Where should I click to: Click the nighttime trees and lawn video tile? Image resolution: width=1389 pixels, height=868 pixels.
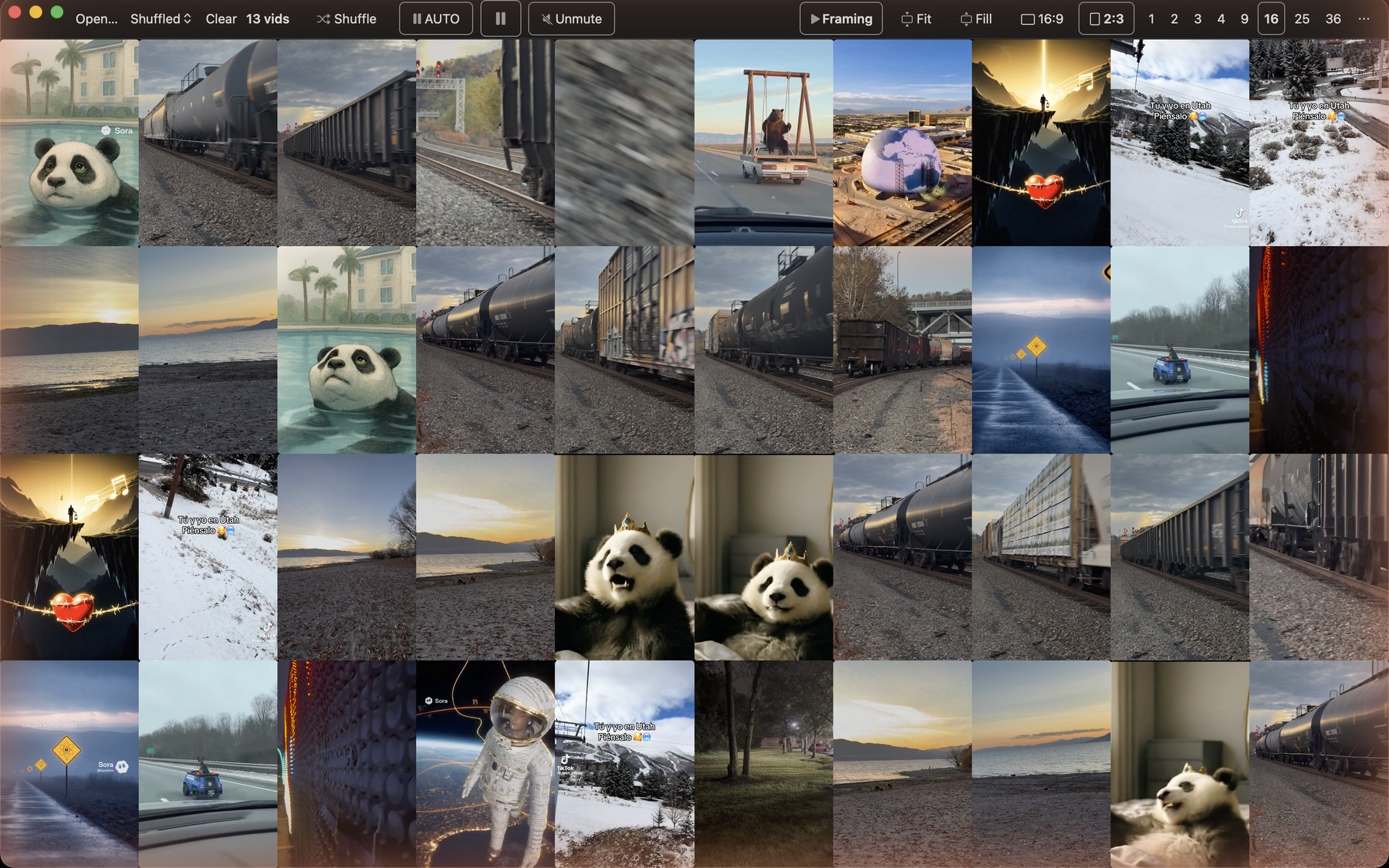(x=763, y=764)
